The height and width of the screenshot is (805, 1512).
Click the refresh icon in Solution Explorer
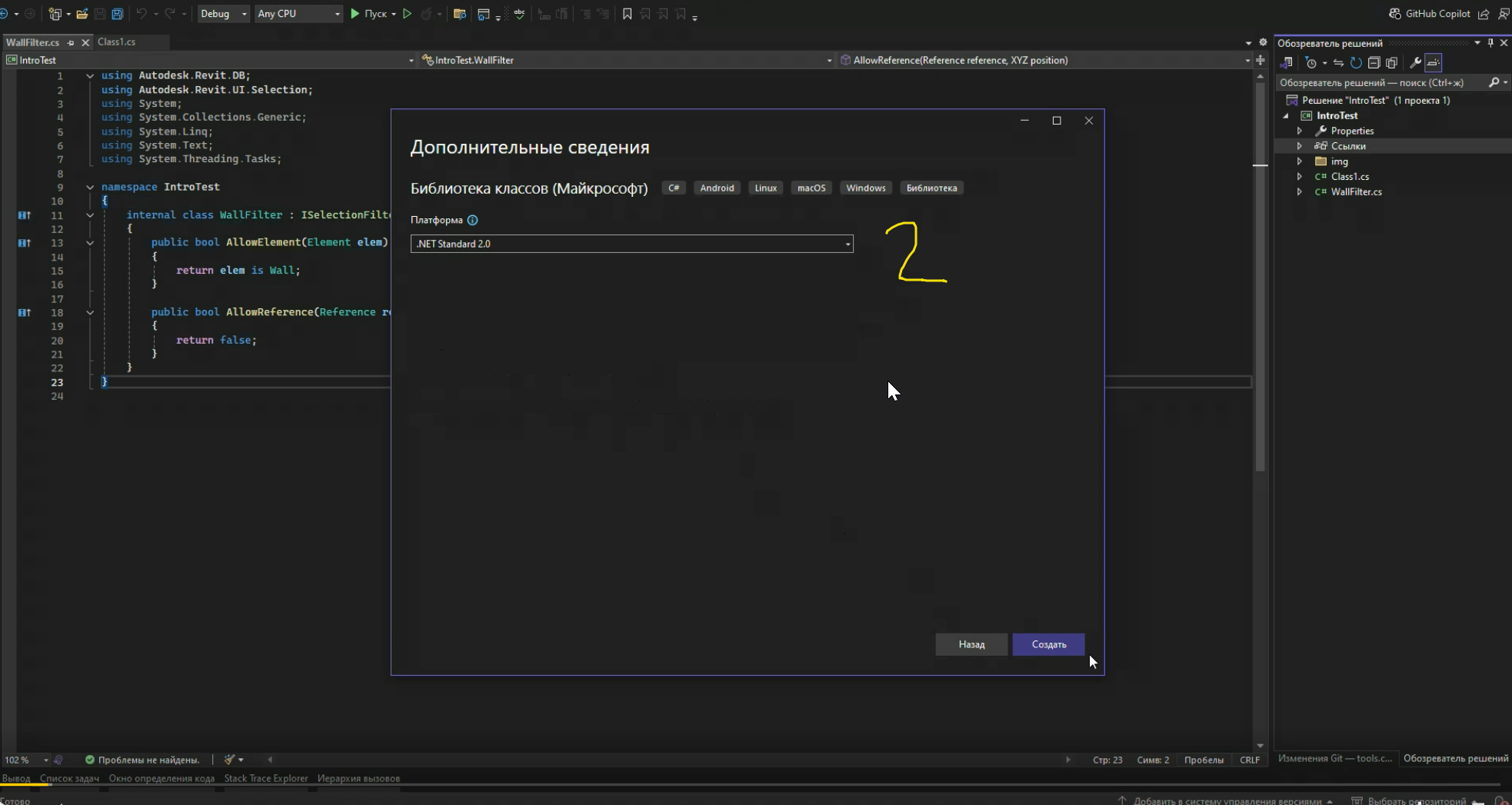pos(1356,63)
